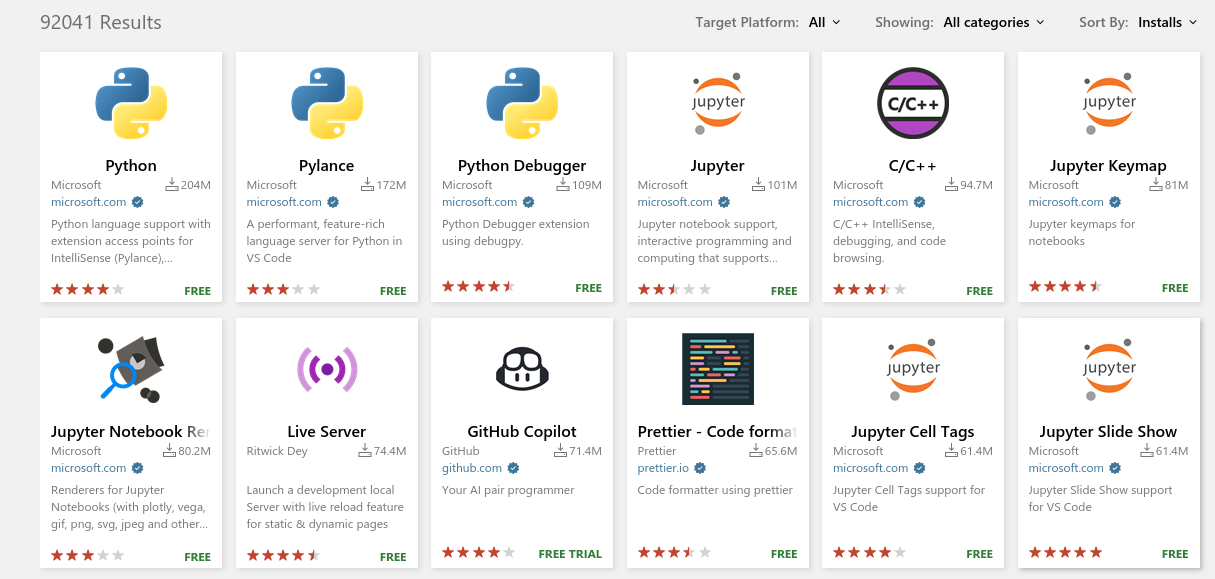Click Jupyter Cell Tags title text

pyautogui.click(x=913, y=432)
